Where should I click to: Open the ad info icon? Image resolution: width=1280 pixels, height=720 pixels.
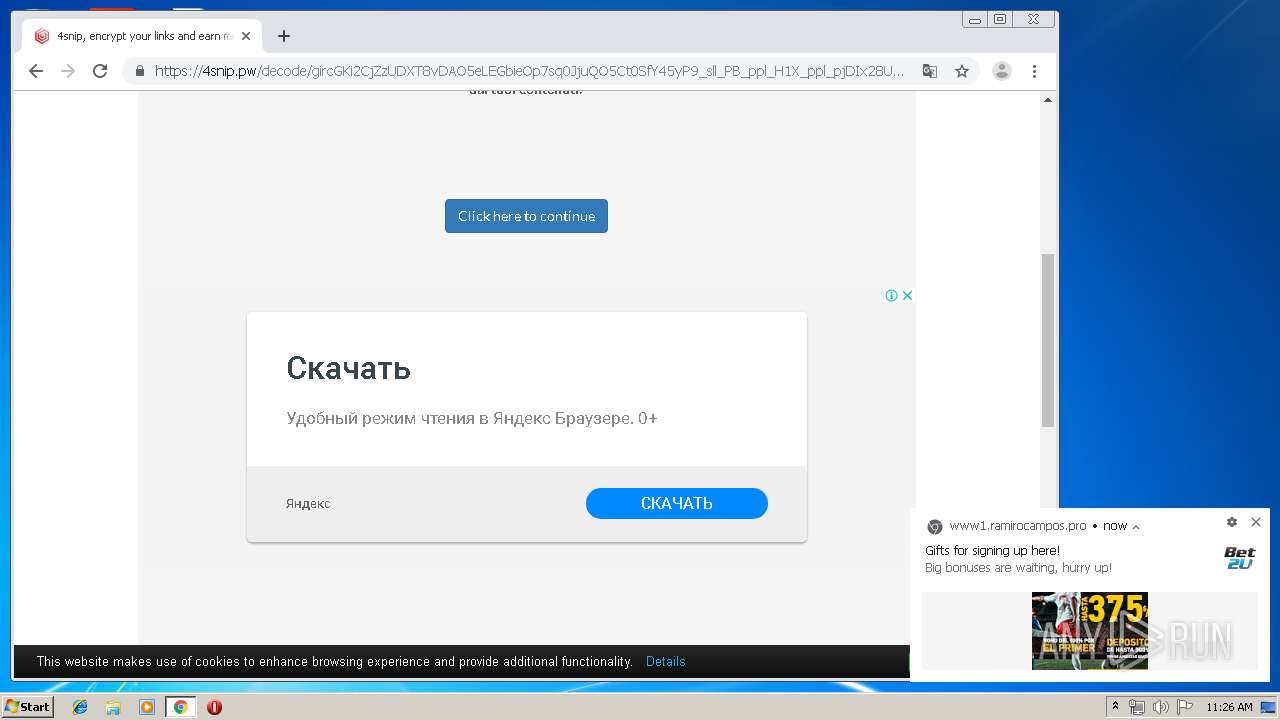891,295
